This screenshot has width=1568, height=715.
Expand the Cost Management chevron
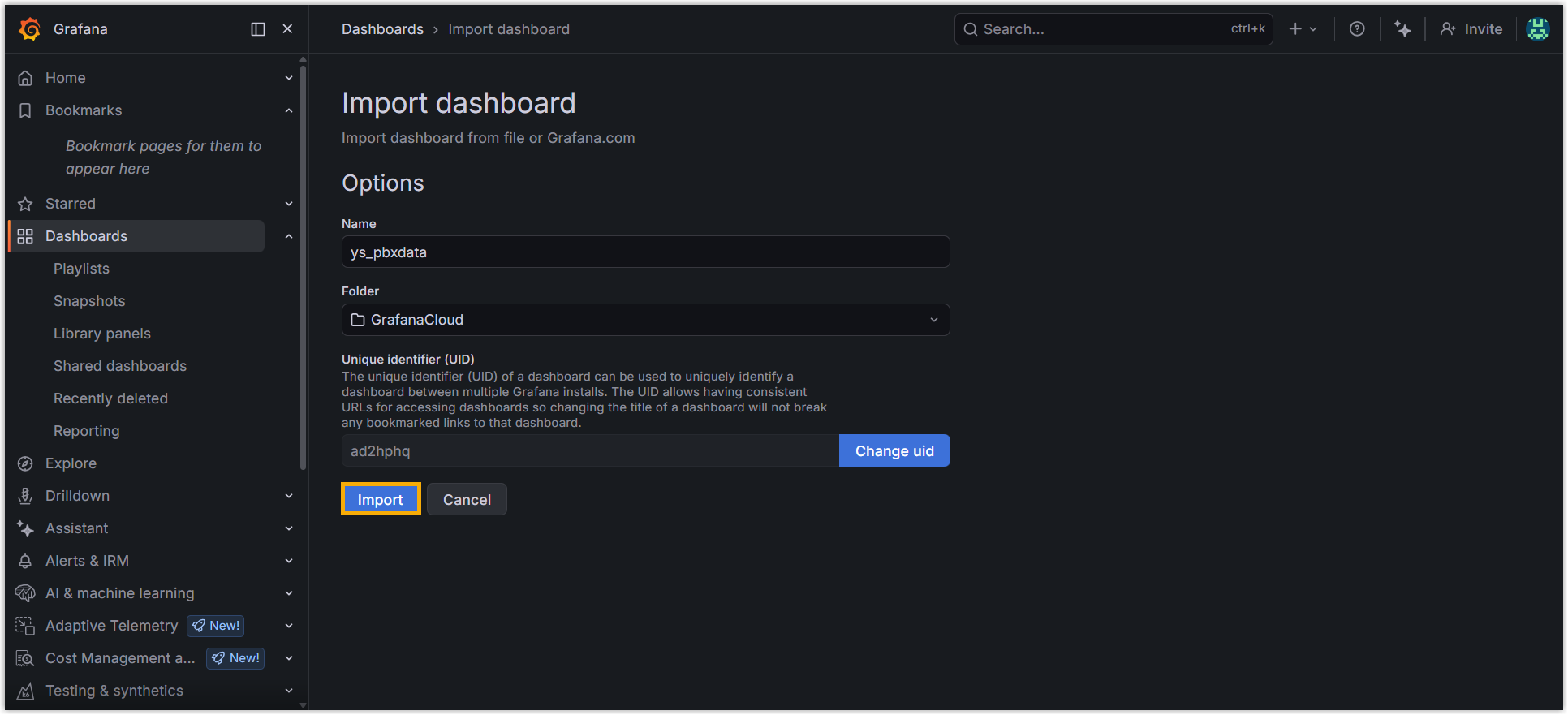289,658
